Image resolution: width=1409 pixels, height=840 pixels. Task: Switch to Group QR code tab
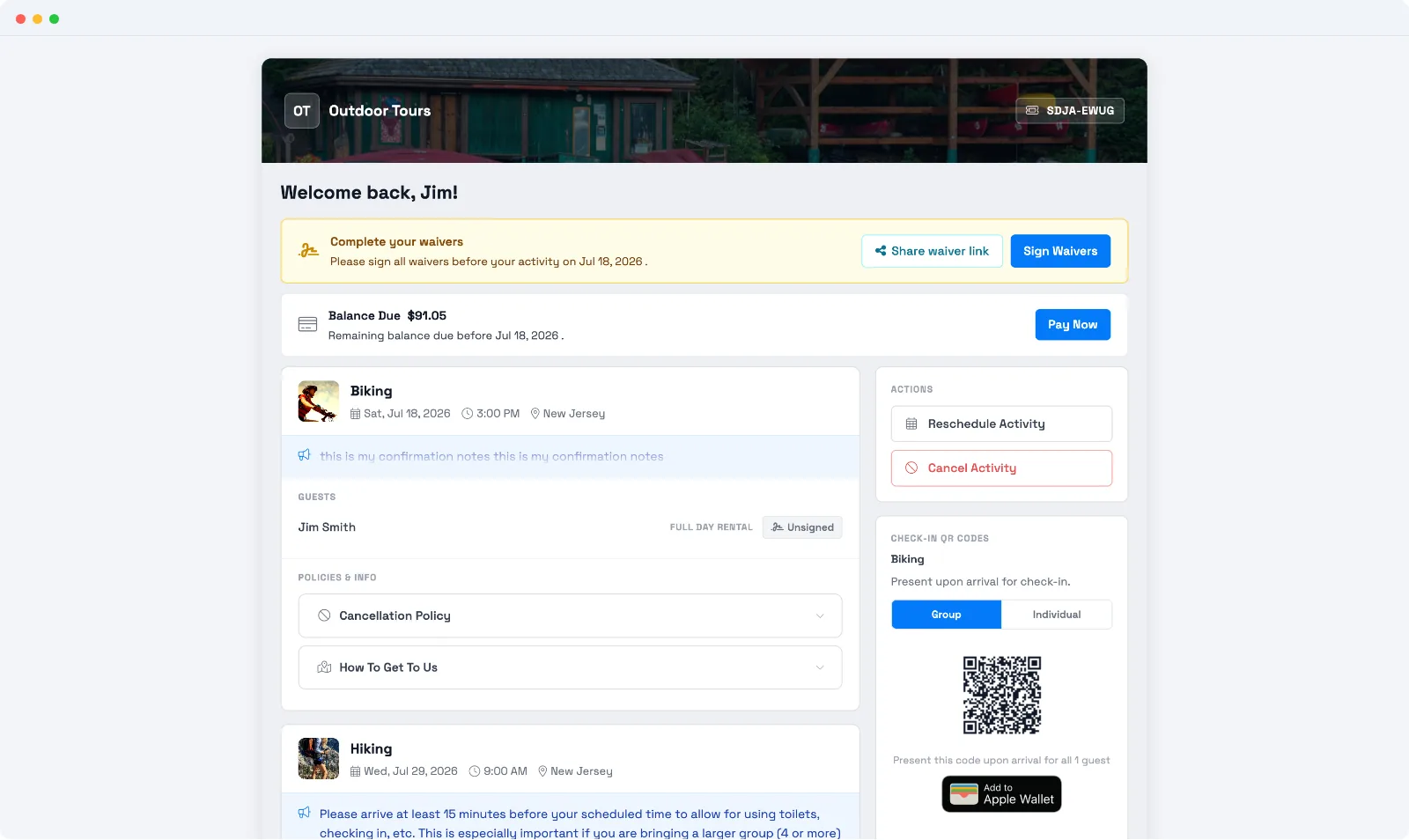pyautogui.click(x=946, y=615)
